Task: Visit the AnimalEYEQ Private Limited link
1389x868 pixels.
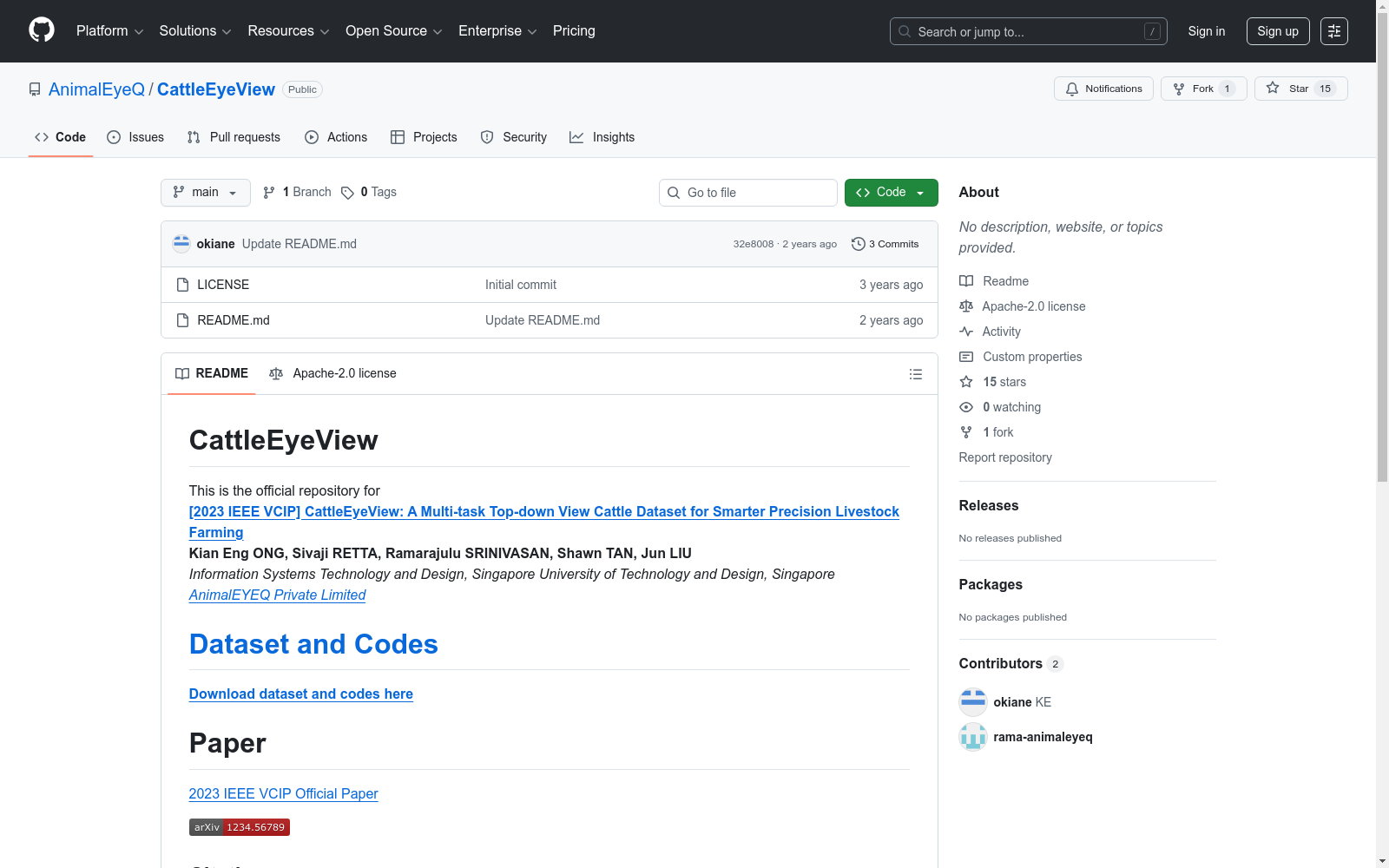Action: 278,595
